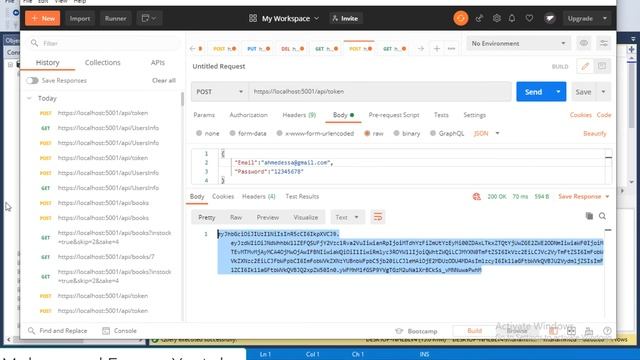Image resolution: width=640 pixels, height=360 pixels.
Task: Select the binary body type
Action: click(407, 133)
